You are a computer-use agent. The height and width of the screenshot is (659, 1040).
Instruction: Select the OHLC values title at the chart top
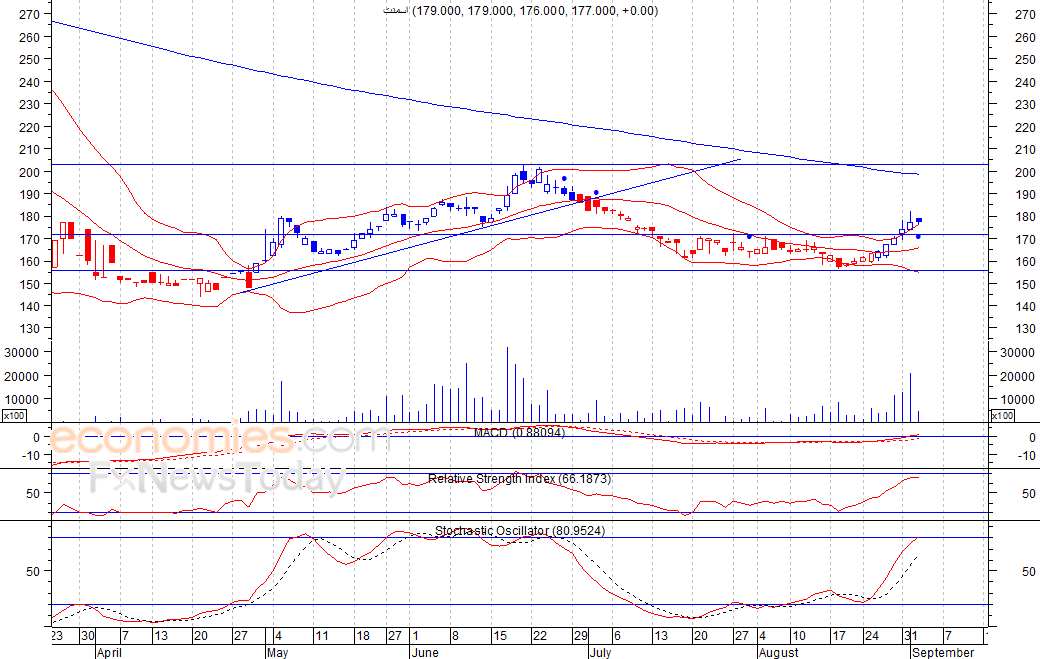click(521, 11)
